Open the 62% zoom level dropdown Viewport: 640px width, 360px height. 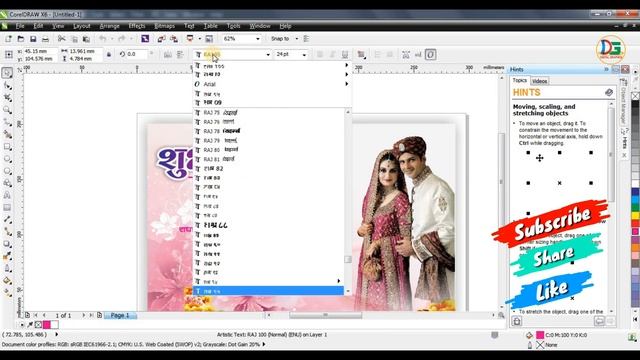tap(258, 39)
